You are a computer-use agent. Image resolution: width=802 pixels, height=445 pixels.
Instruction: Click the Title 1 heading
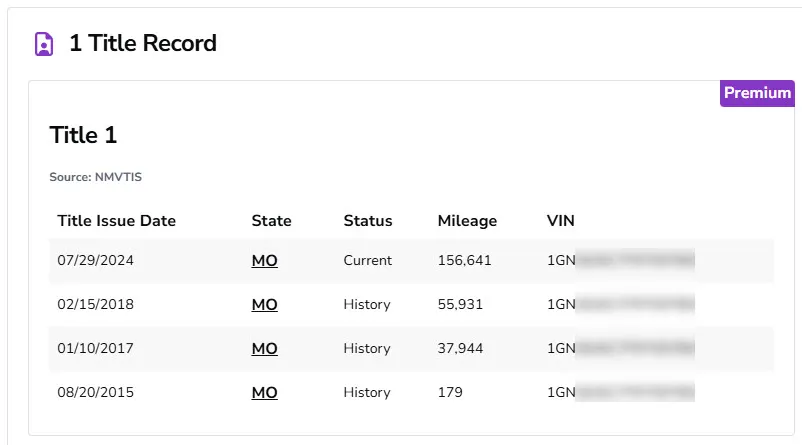click(83, 135)
